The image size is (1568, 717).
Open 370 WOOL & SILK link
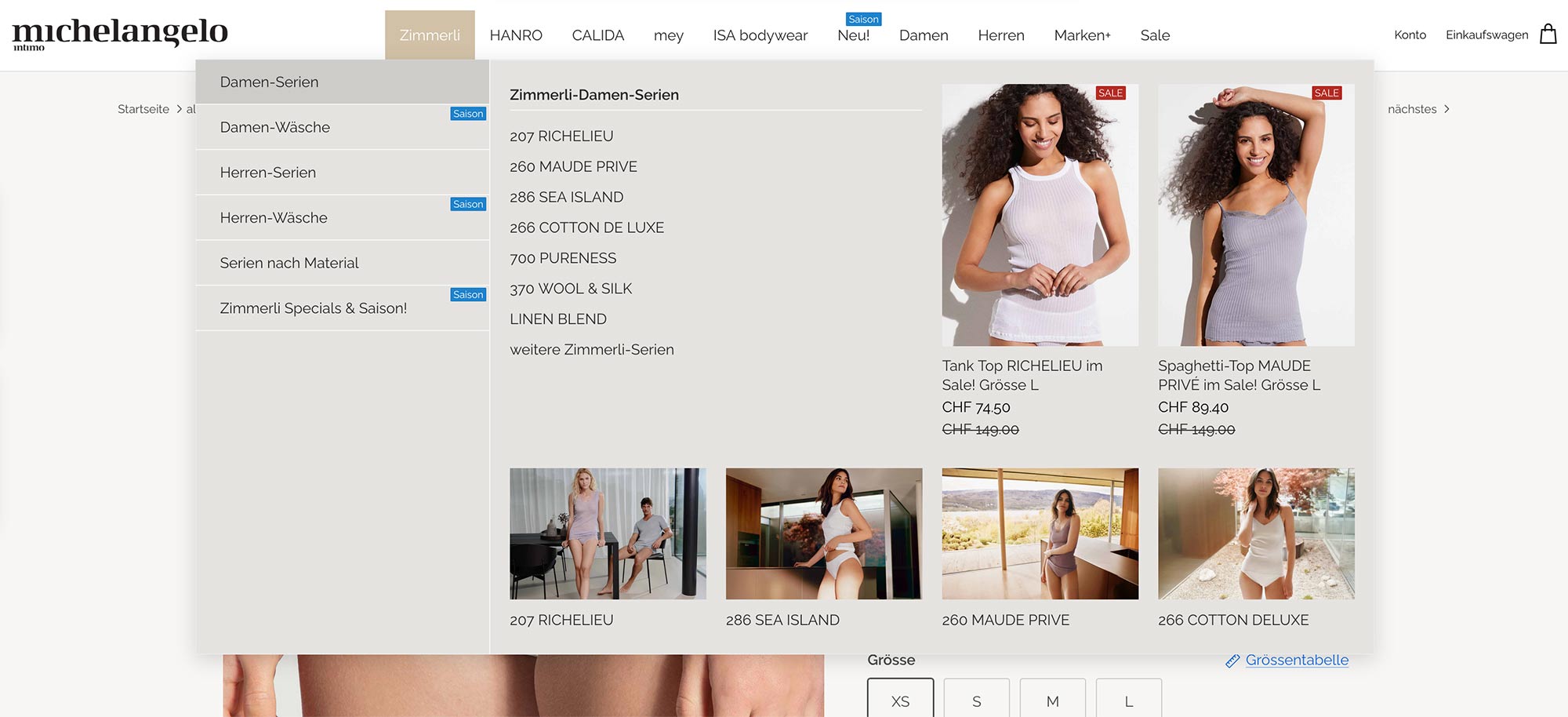[571, 289]
